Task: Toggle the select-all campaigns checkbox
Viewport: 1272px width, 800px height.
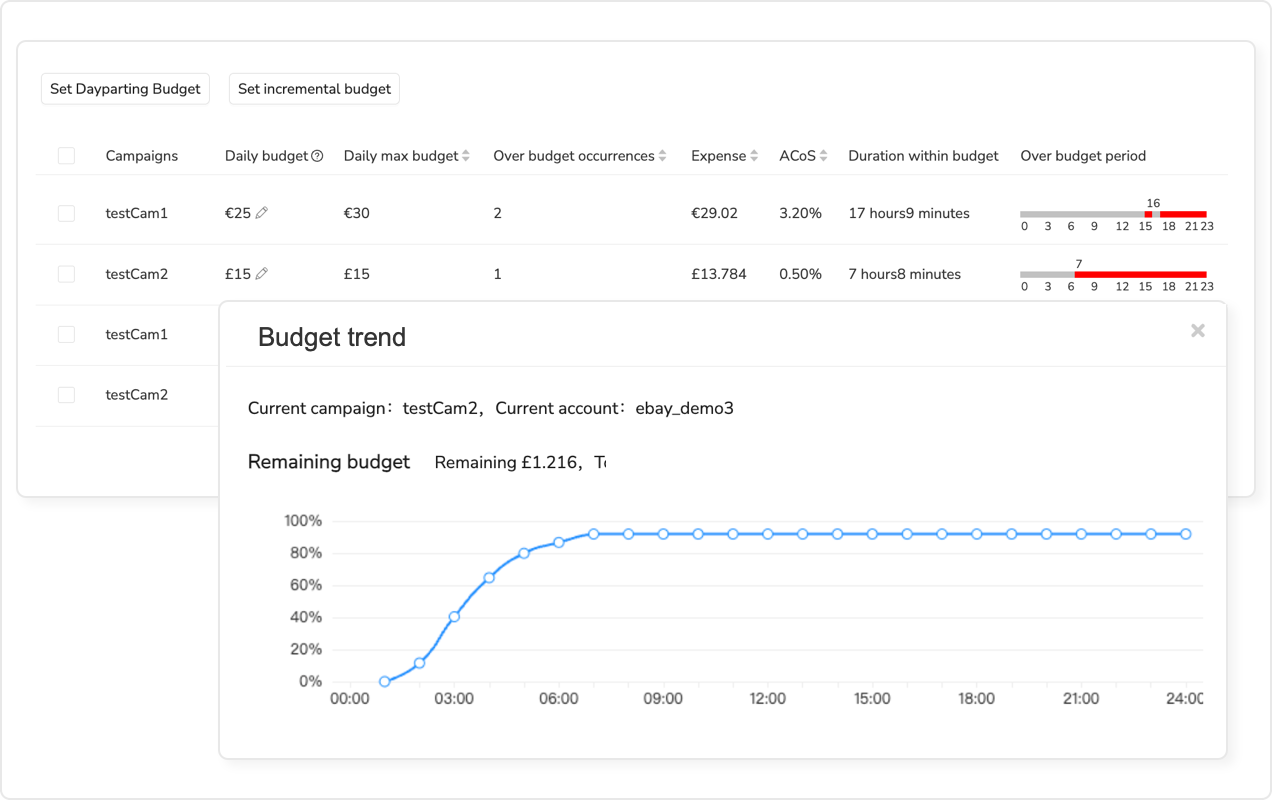Action: click(x=66, y=155)
